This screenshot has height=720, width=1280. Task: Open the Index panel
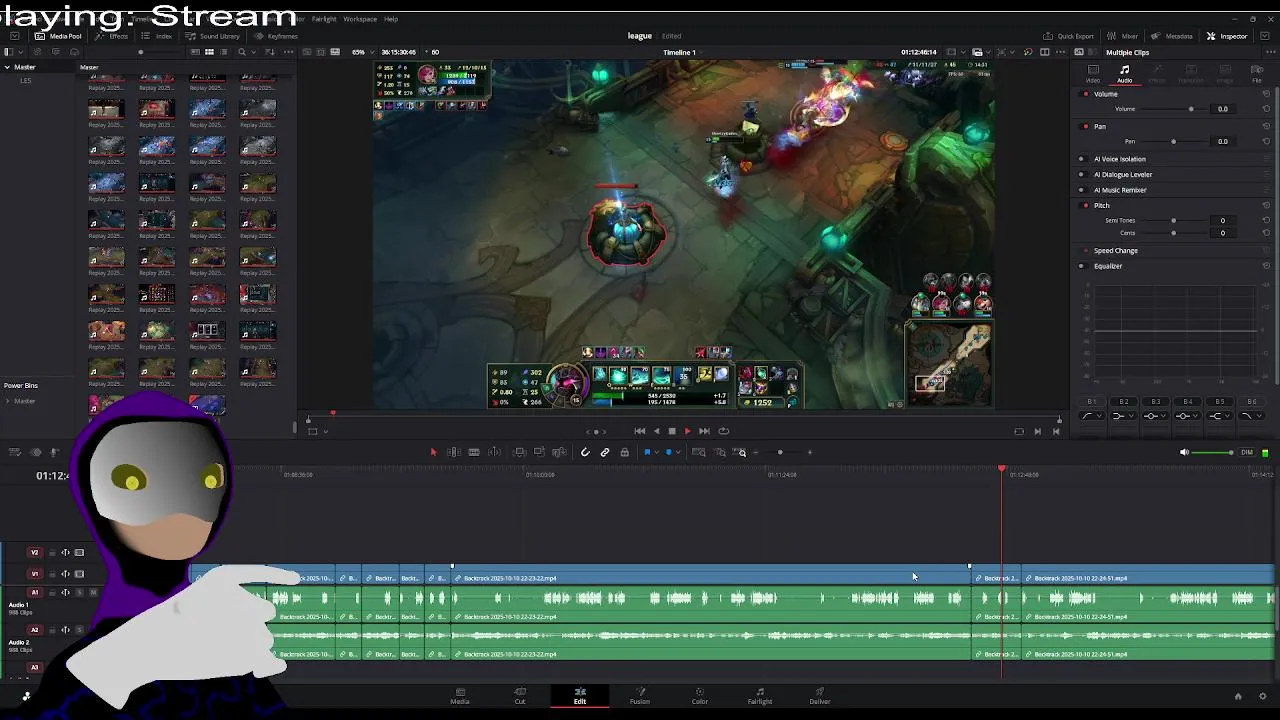pos(157,36)
